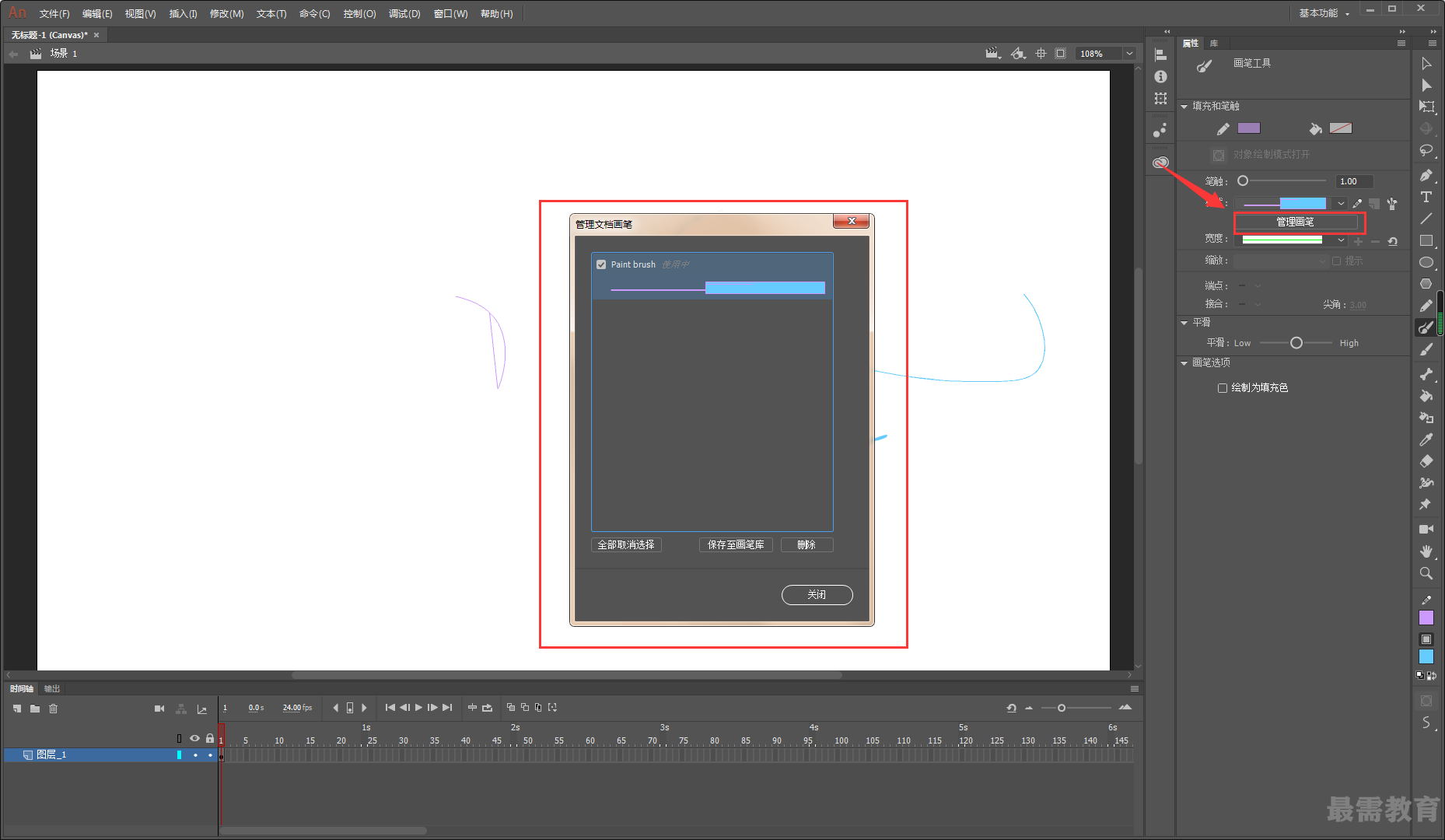
Task: Select the Camera tool
Action: pyautogui.click(x=1426, y=529)
